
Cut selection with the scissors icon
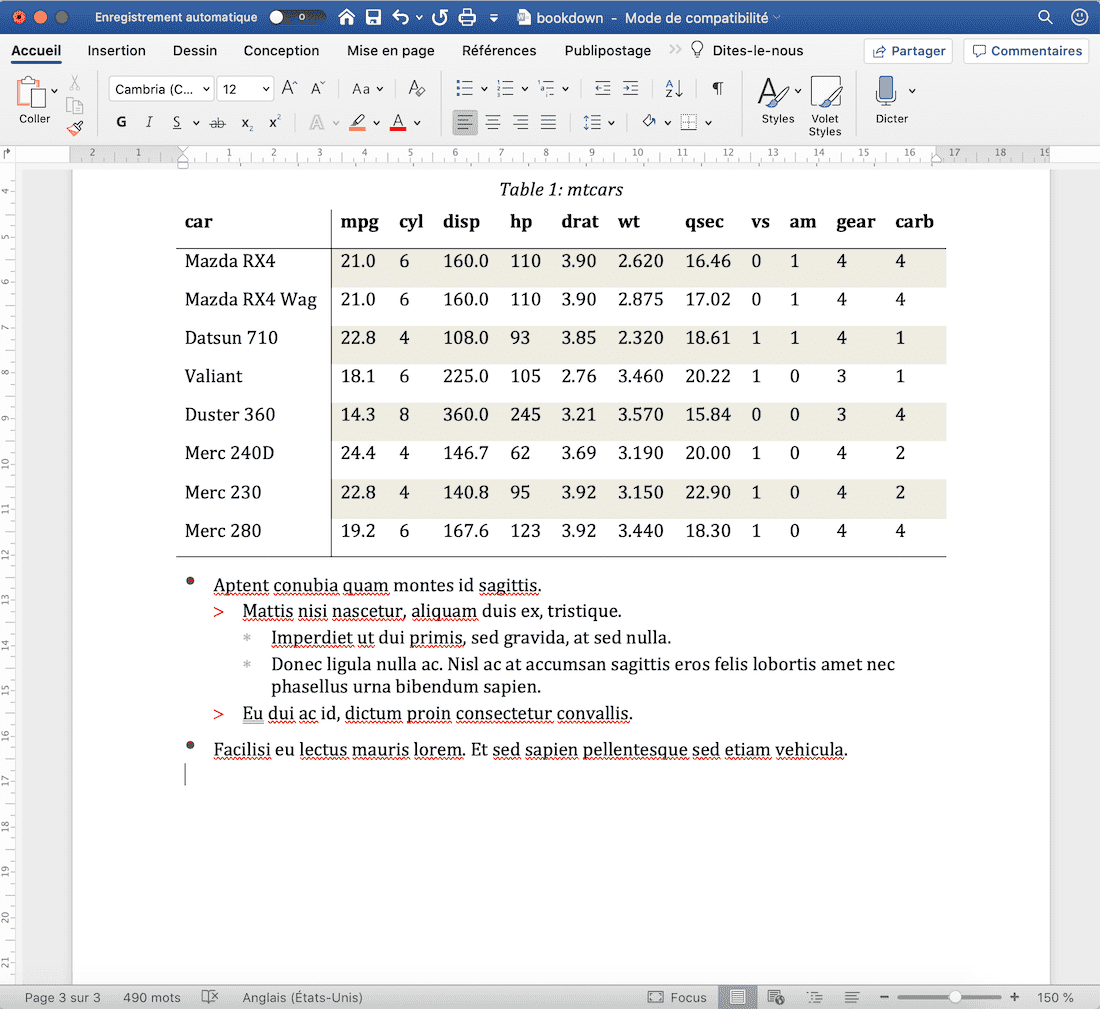(74, 83)
